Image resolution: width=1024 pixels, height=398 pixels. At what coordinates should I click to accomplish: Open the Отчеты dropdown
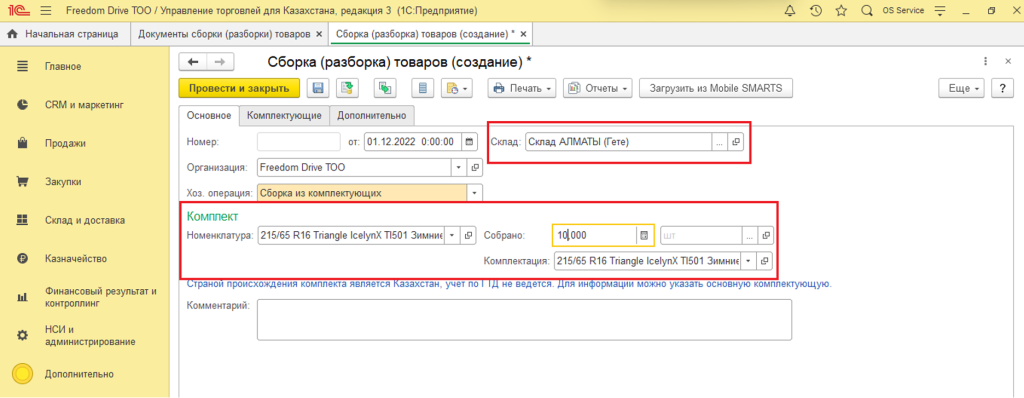(598, 88)
